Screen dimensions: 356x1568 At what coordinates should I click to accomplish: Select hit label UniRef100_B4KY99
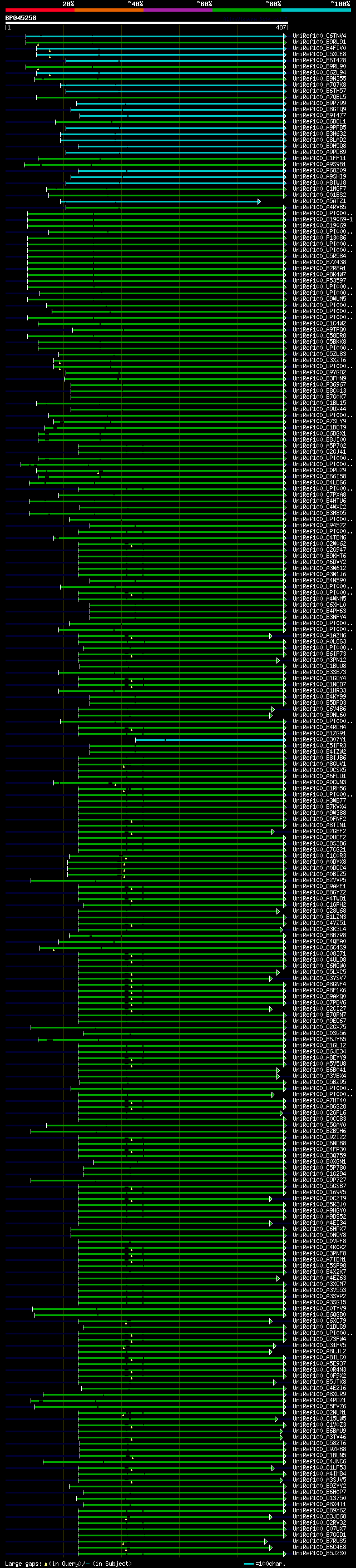319,697
